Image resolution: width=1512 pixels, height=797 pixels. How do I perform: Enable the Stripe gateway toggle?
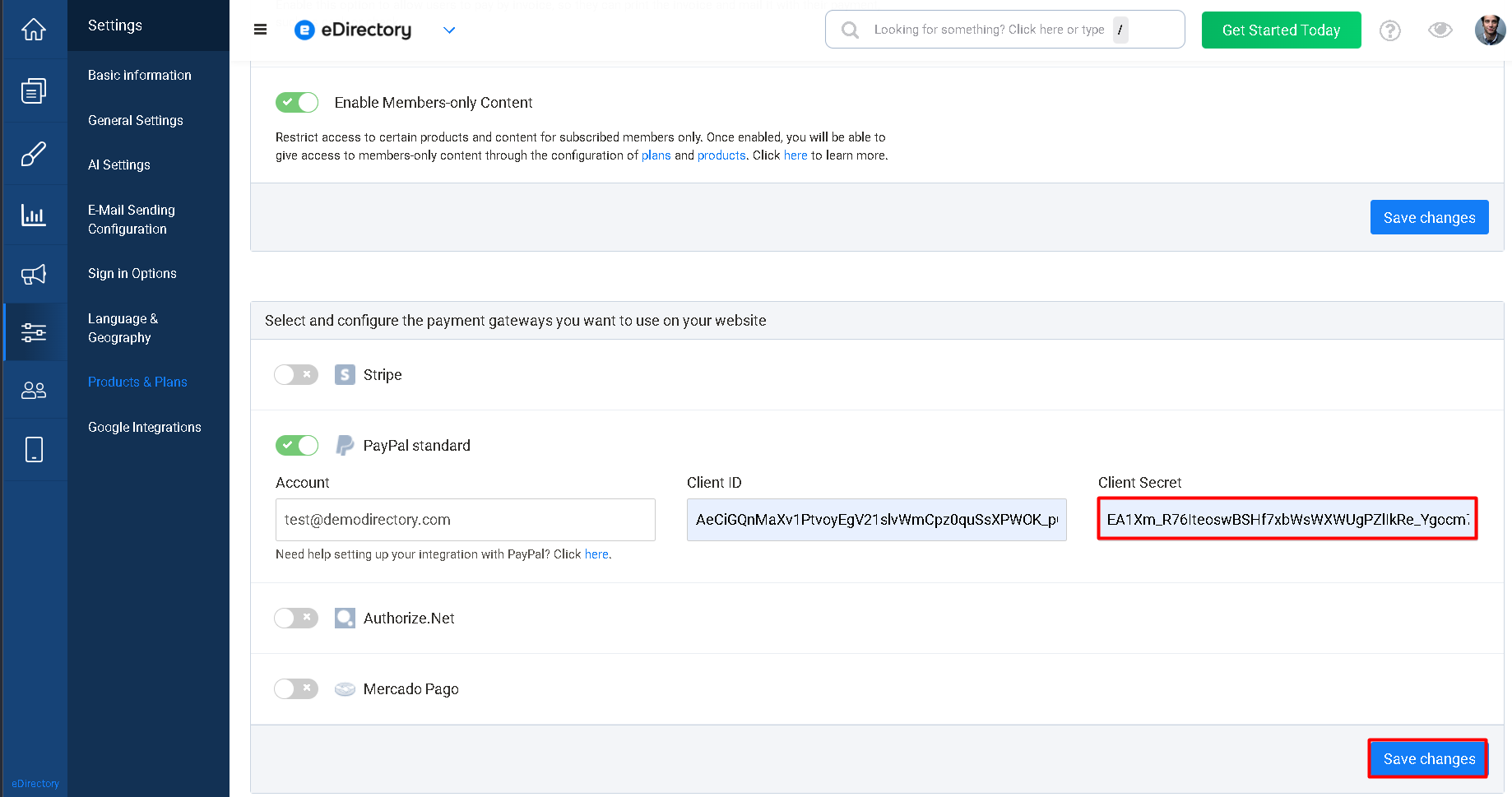pos(296,375)
